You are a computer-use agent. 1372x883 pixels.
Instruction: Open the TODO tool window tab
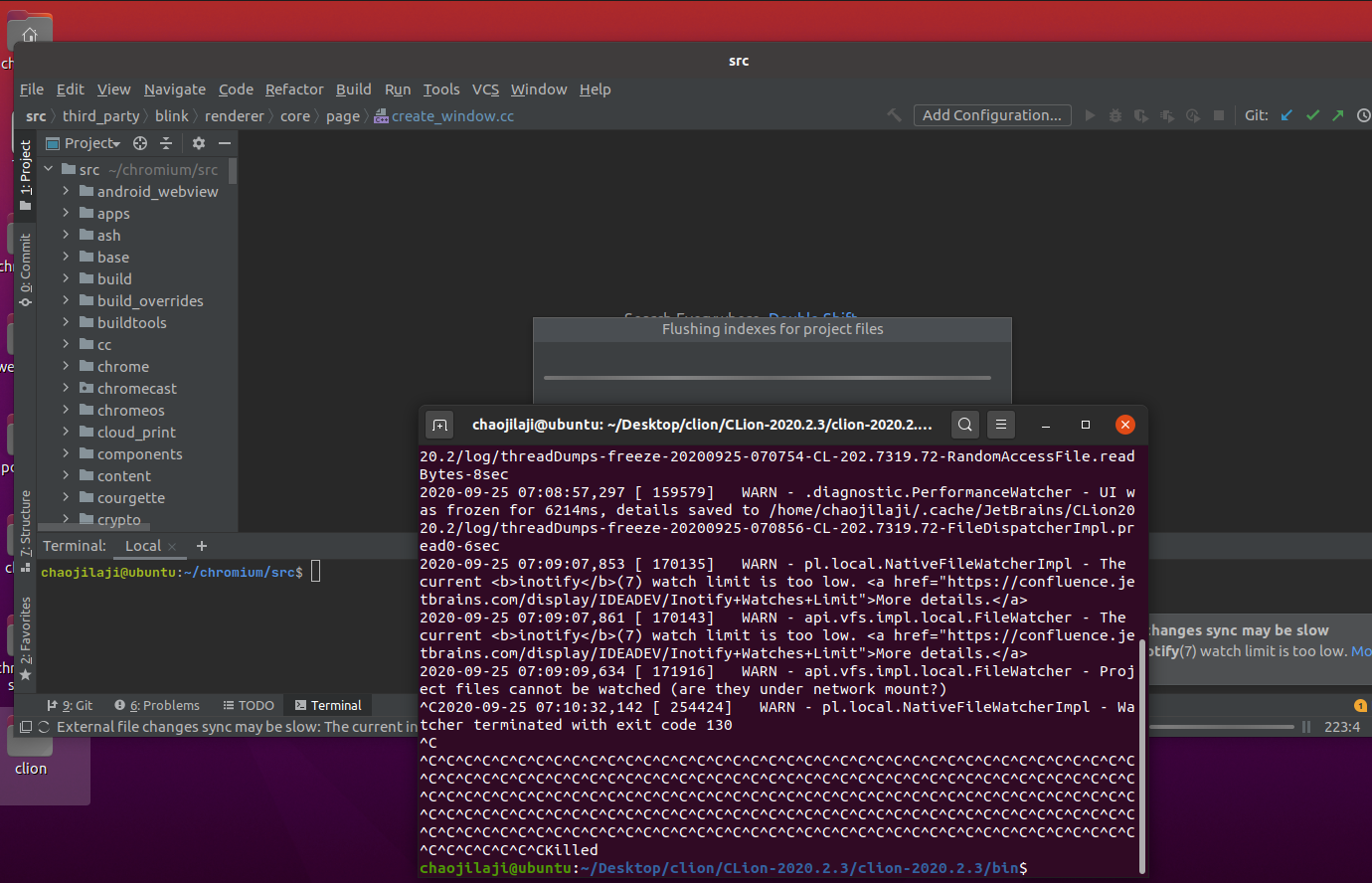coord(249,706)
